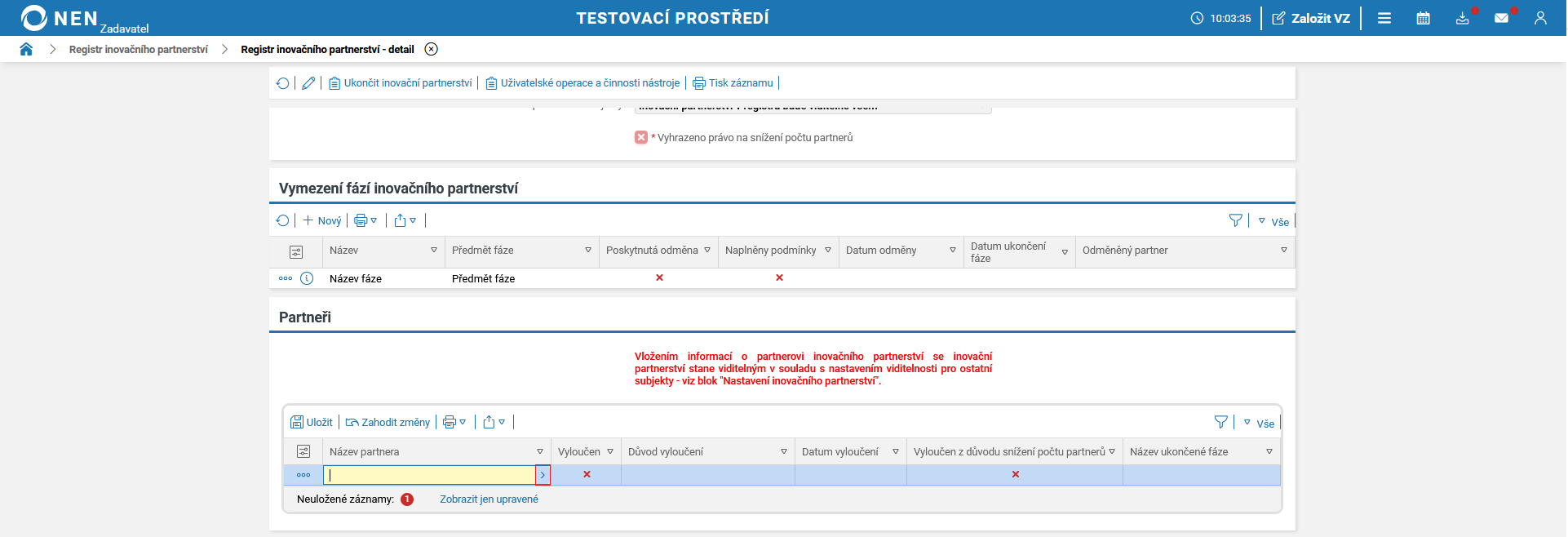
Task: Open column settings of partners table
Action: pos(303,451)
